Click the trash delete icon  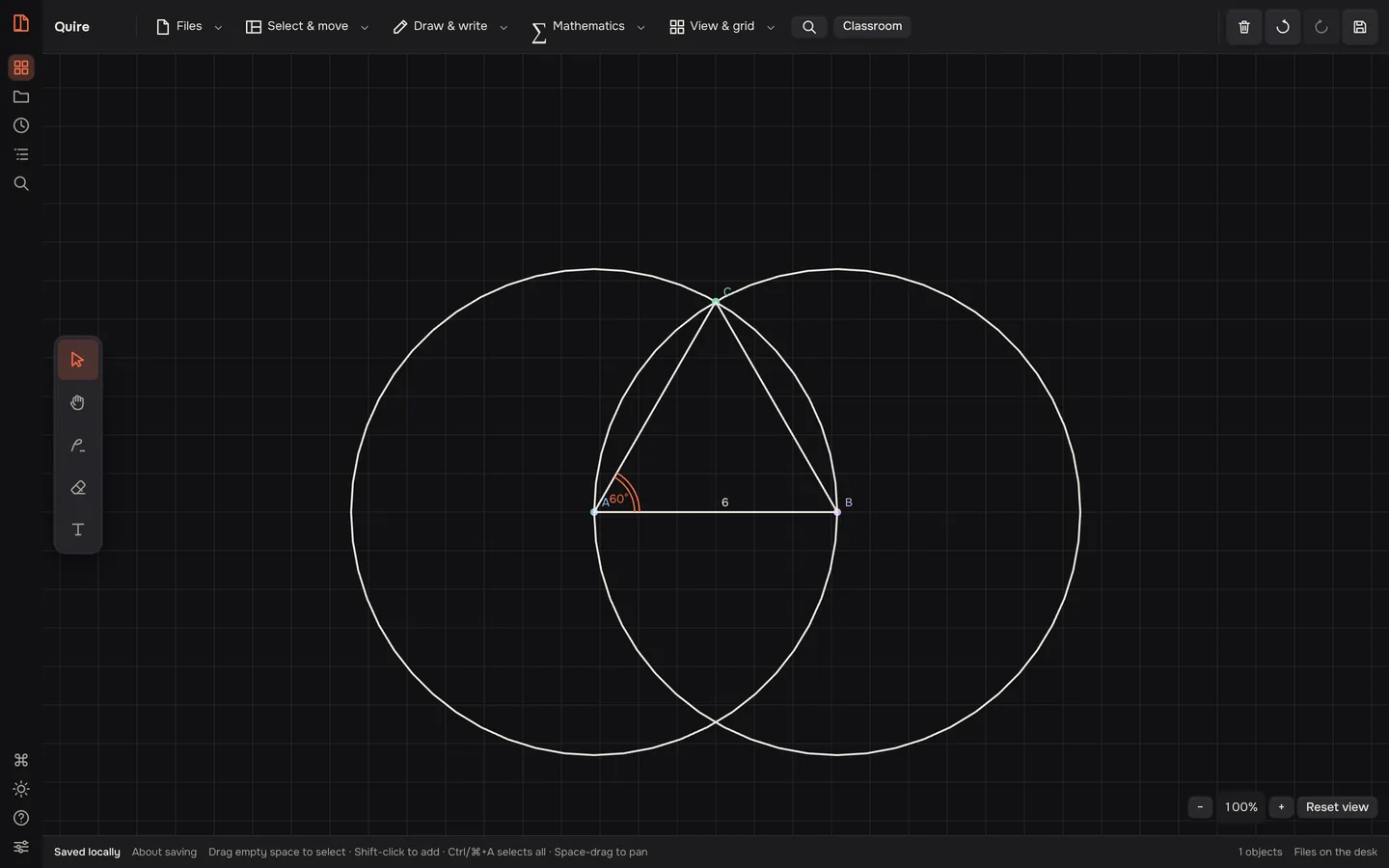1244,27
